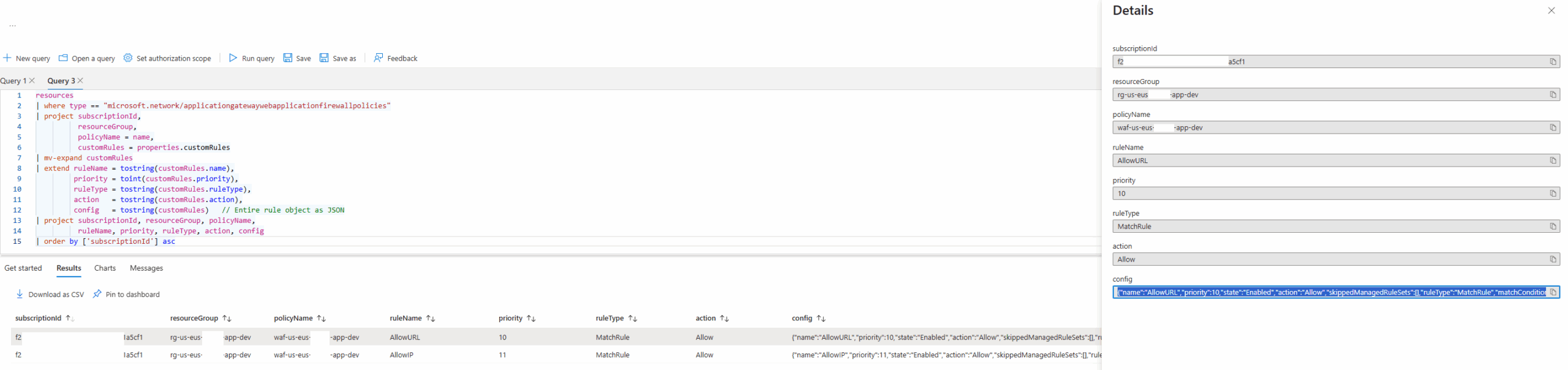Switch to Query 1 tab

(x=13, y=81)
